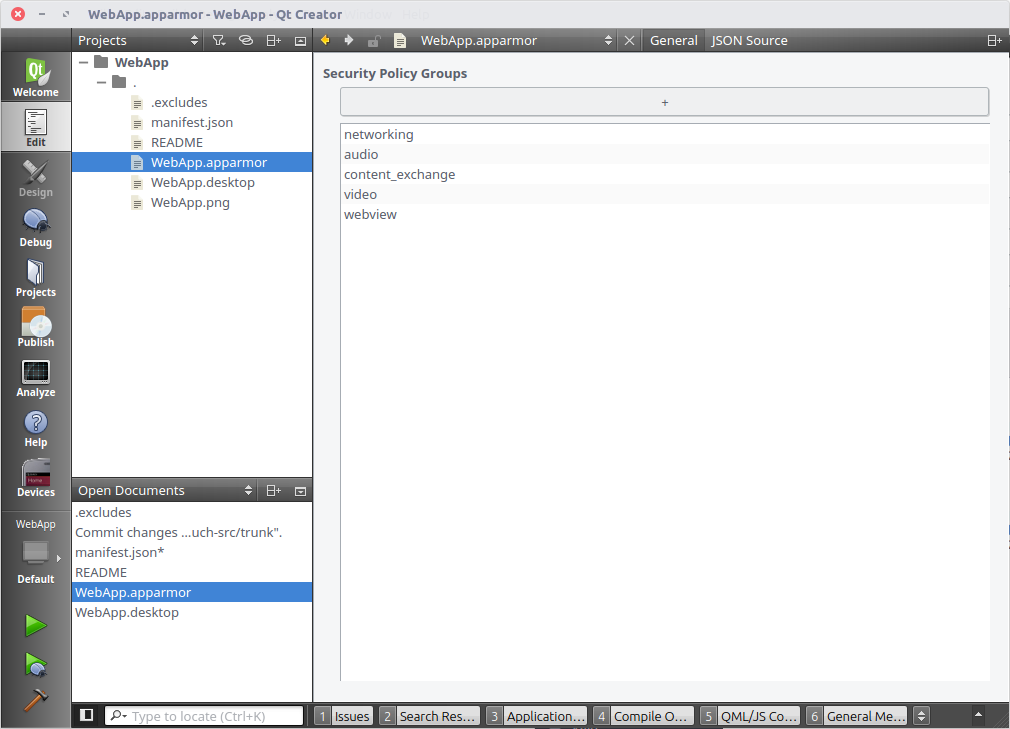This screenshot has height=729, width=1010.
Task: Close the Open Documents panel
Action: point(300,491)
